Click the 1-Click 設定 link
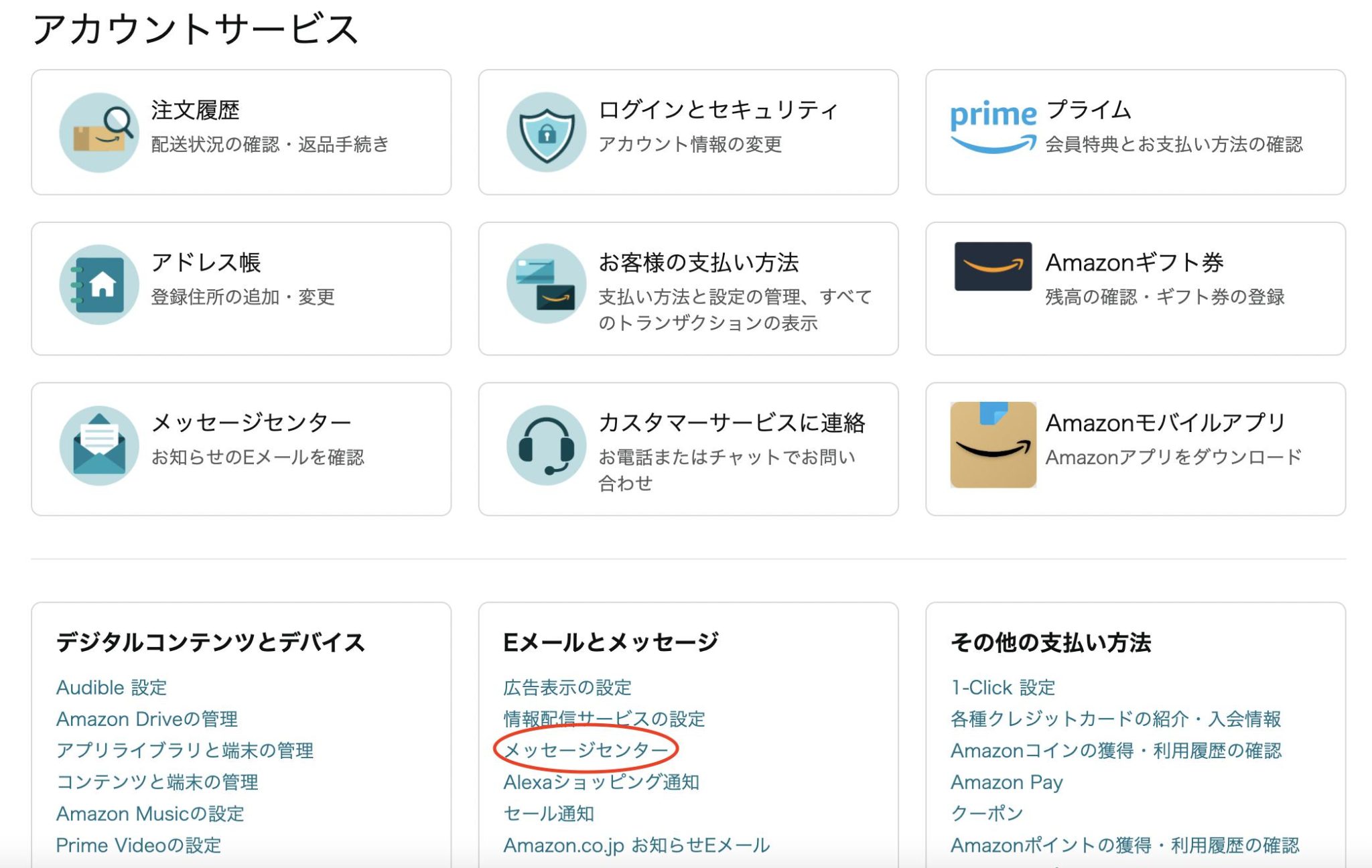Image resolution: width=1372 pixels, height=868 pixels. [1004, 687]
